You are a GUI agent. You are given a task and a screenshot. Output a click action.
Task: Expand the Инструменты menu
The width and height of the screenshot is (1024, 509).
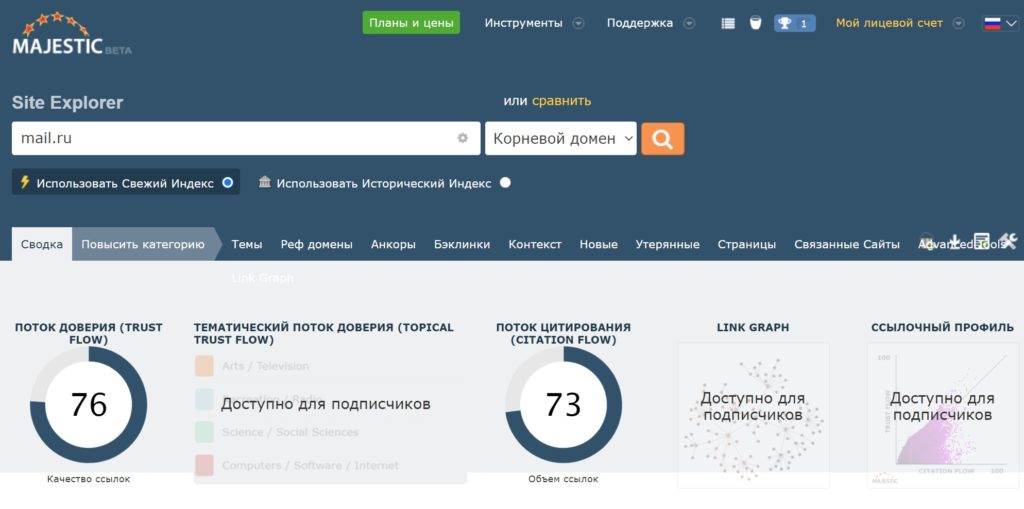tap(534, 23)
